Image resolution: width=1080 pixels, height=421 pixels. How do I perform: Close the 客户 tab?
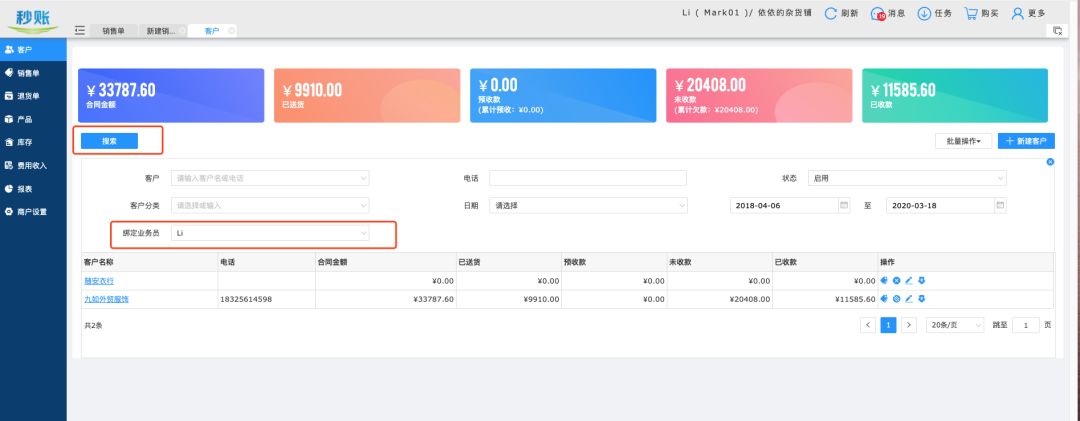(x=231, y=30)
